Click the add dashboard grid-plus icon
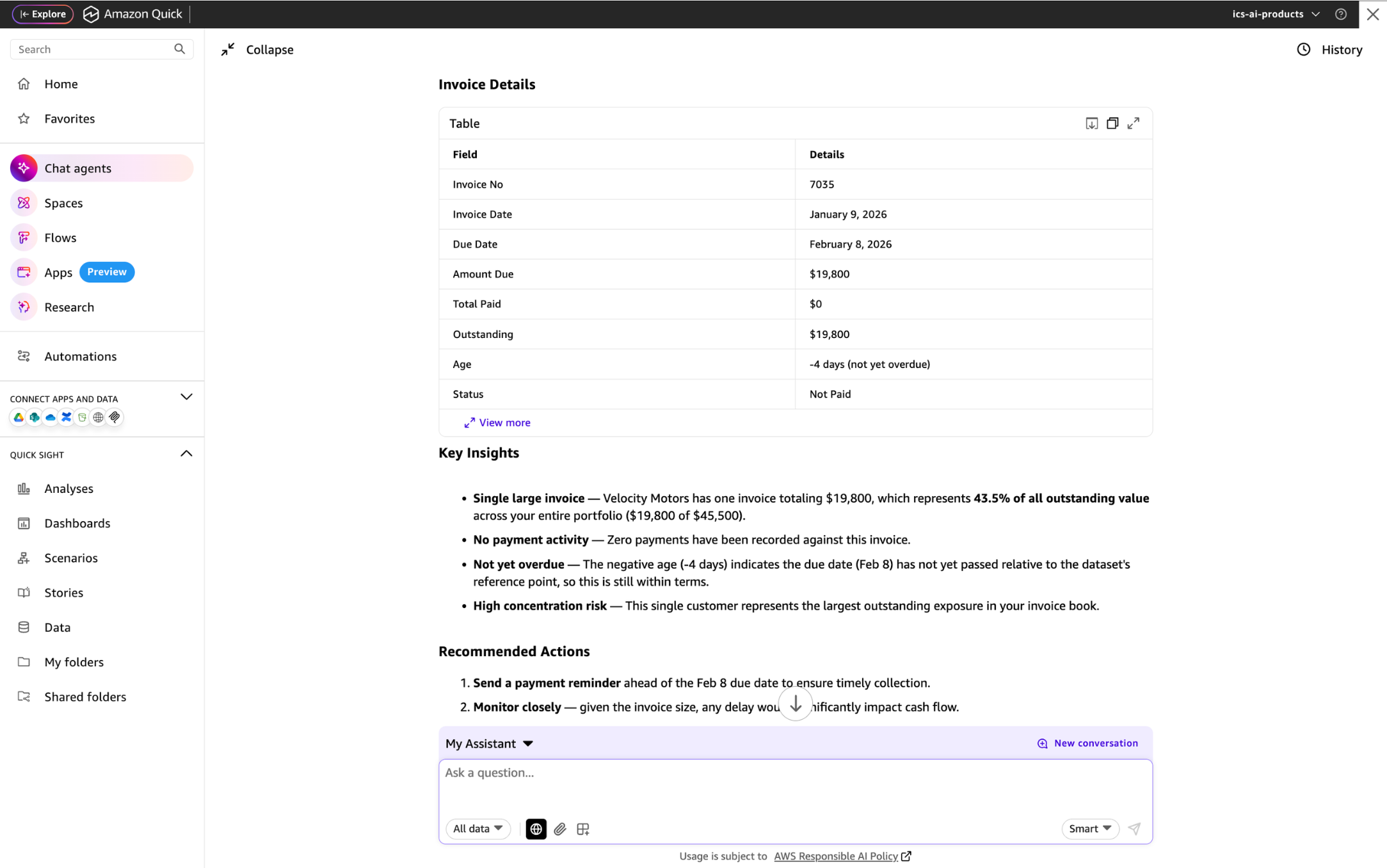 582,829
